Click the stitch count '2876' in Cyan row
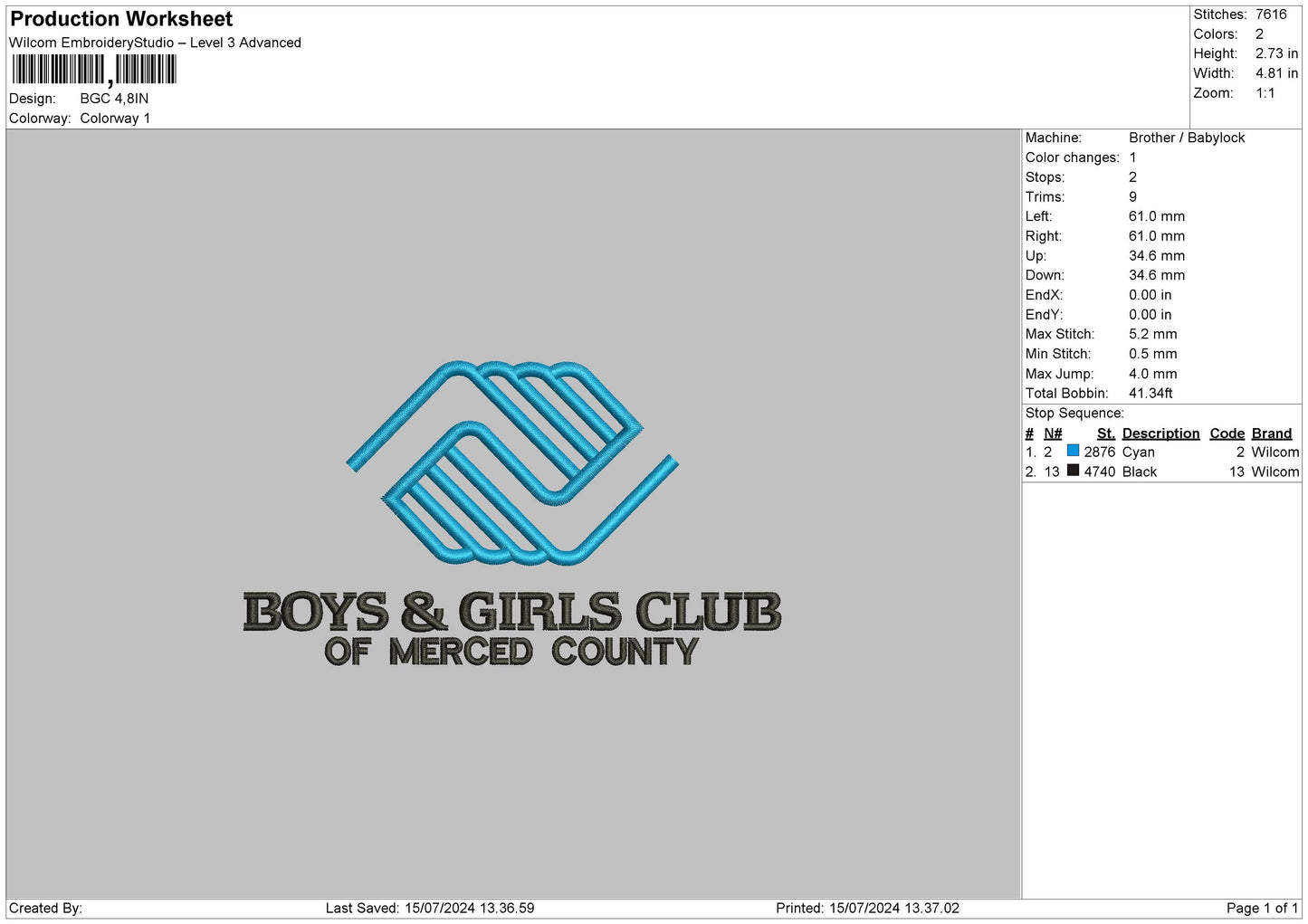The image size is (1308, 924). click(1100, 452)
